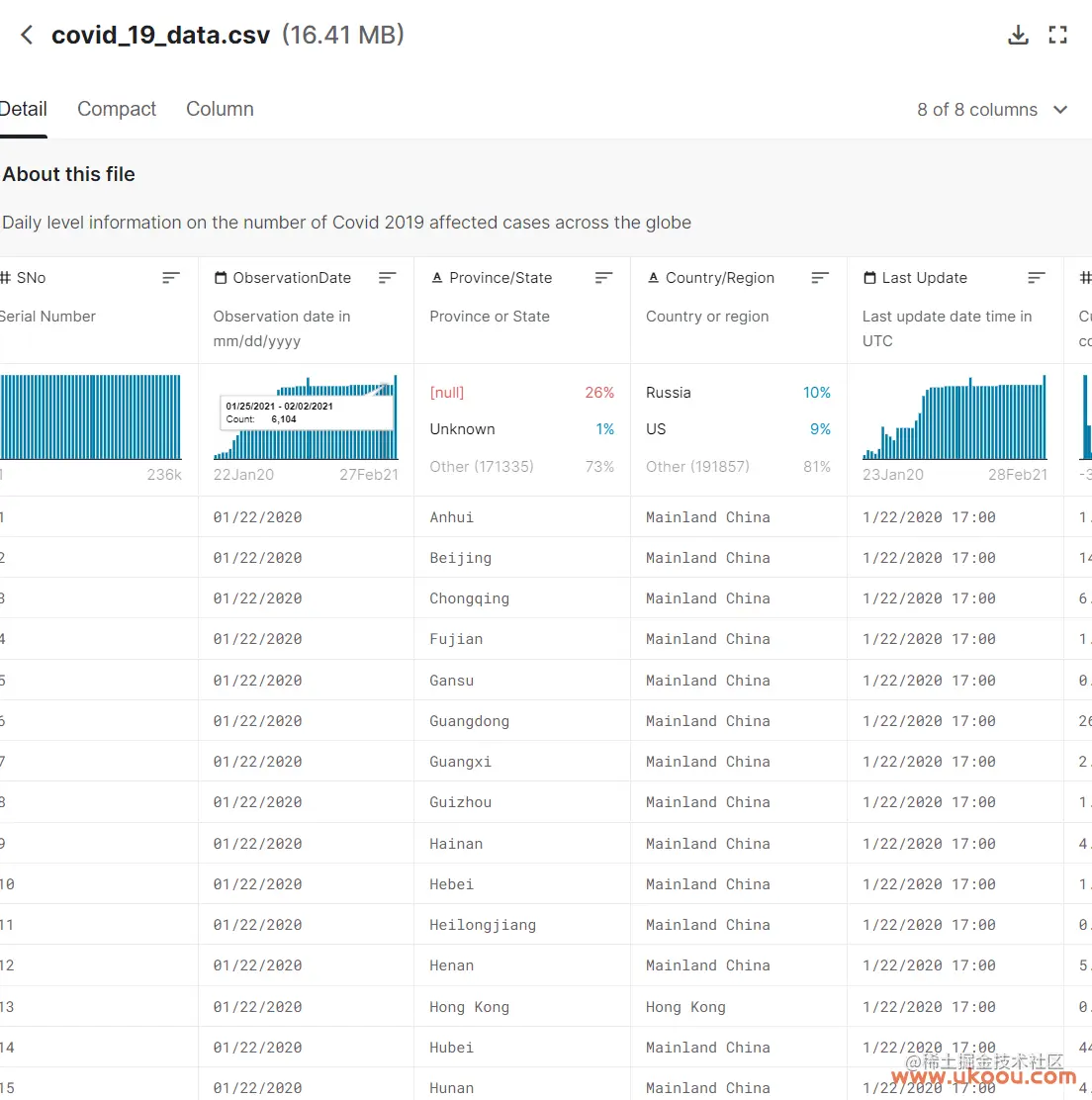Sort by the Last Update column

point(1037,278)
